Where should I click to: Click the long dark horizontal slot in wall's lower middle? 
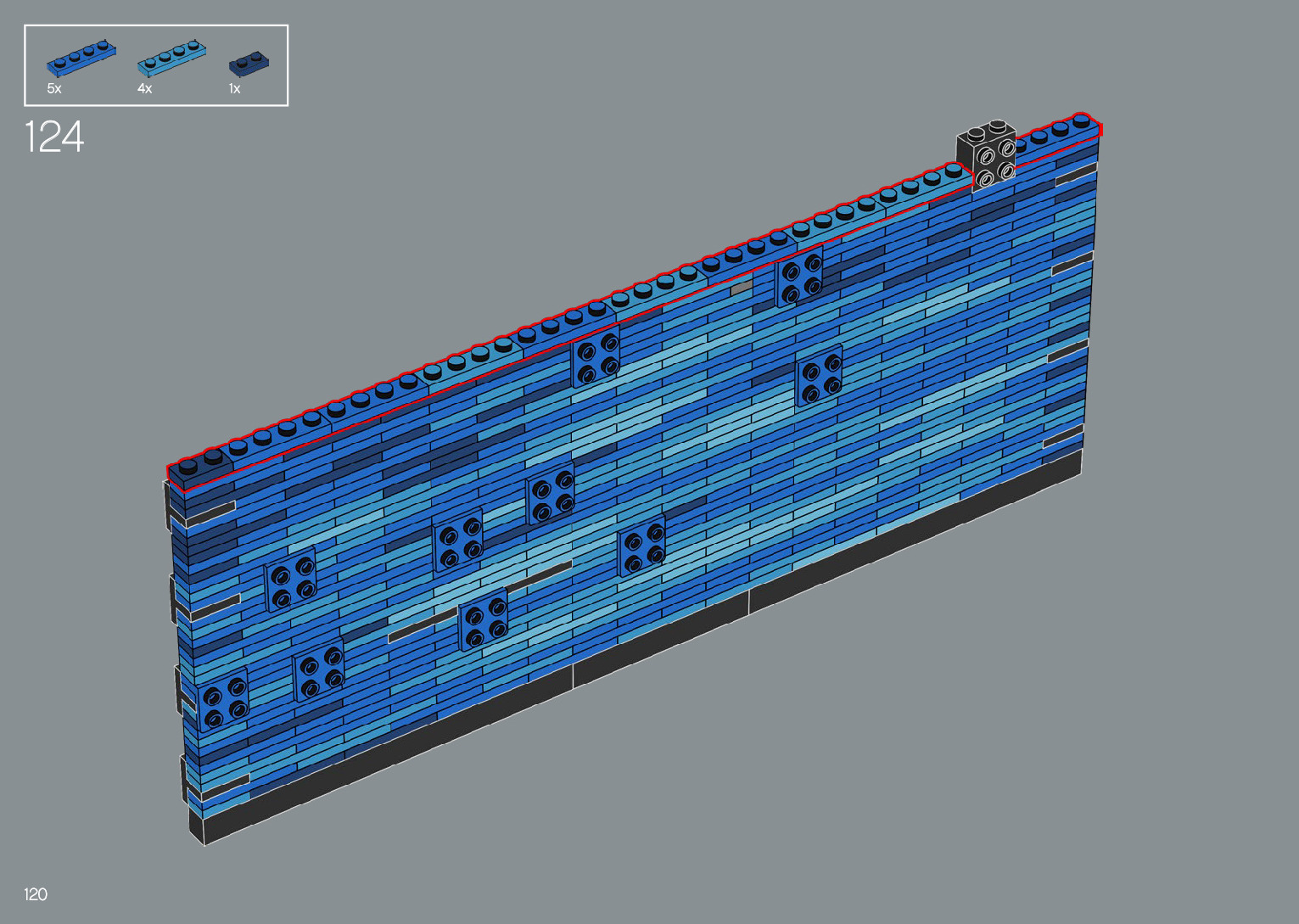click(x=479, y=600)
